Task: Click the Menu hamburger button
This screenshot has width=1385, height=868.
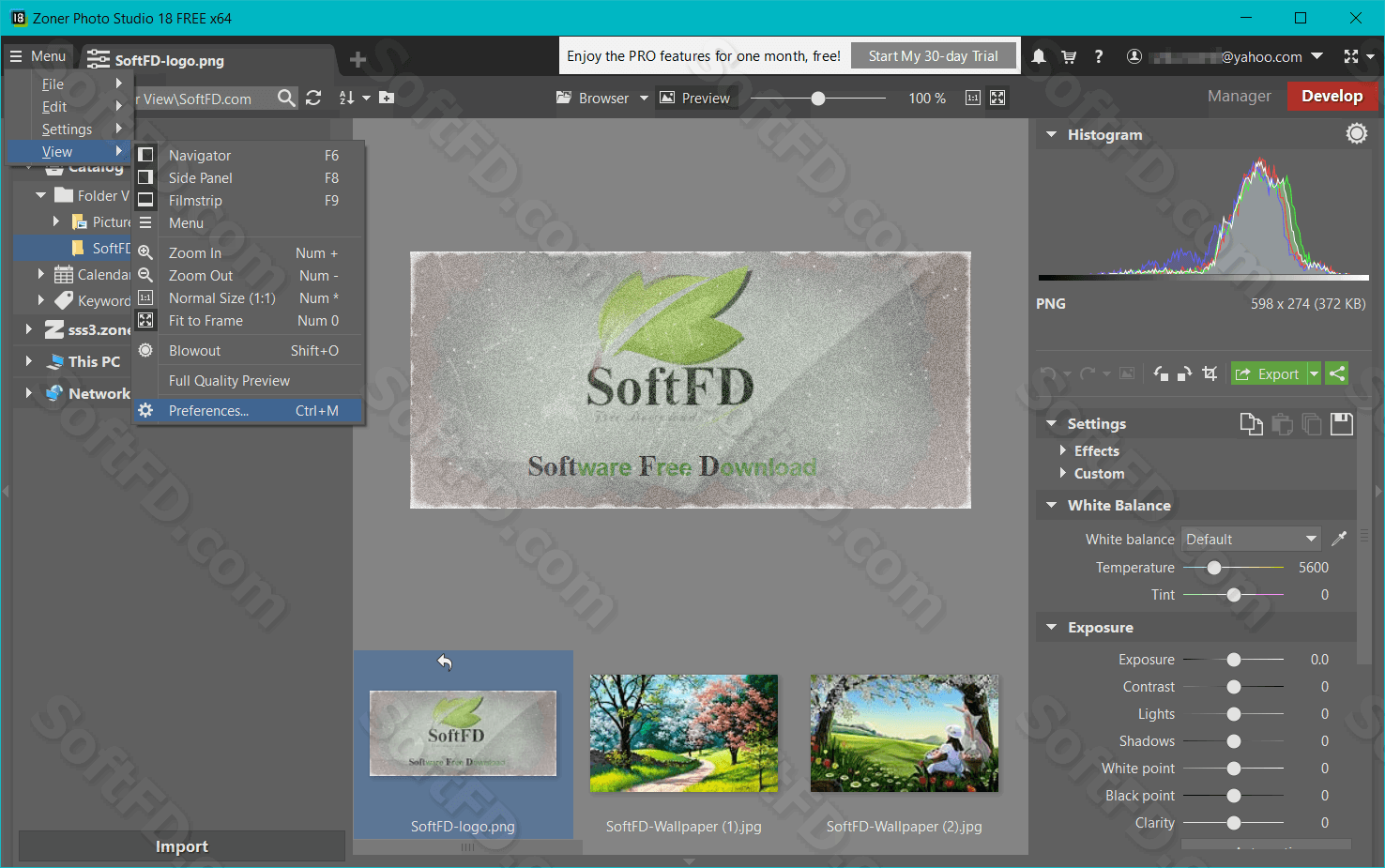Action: (x=38, y=56)
